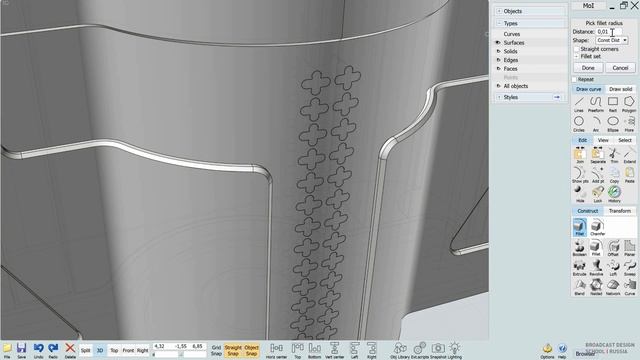Toggle visibility of Edges type
The width and height of the screenshot is (640, 360).
pyautogui.click(x=498, y=60)
